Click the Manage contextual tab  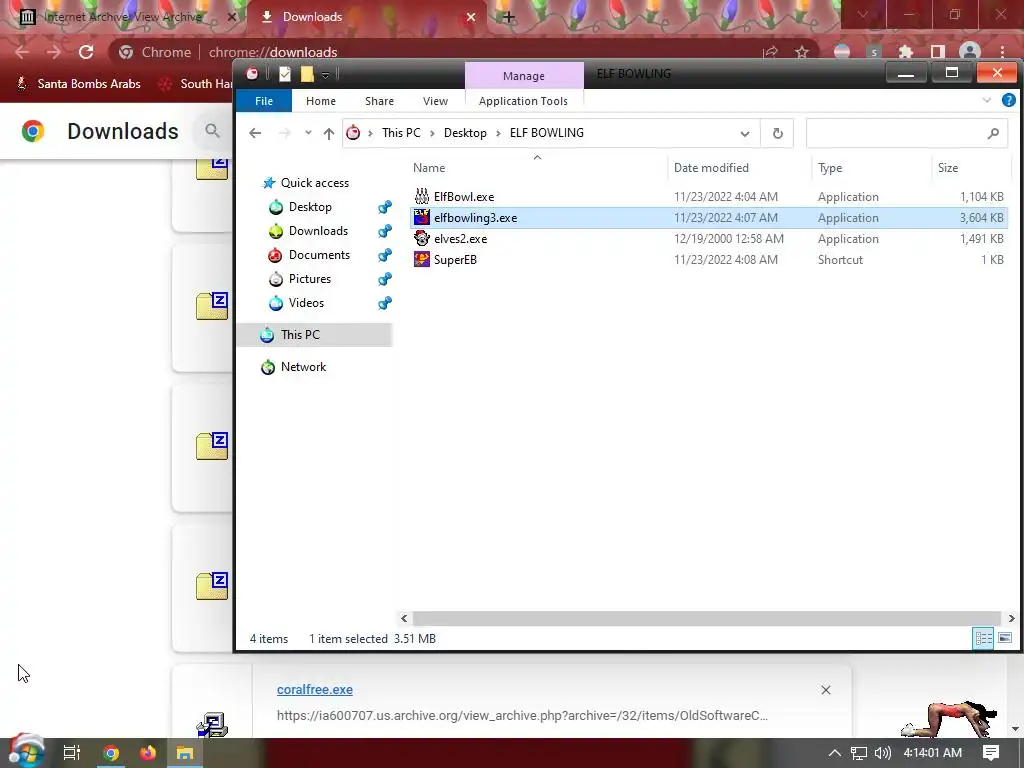524,76
